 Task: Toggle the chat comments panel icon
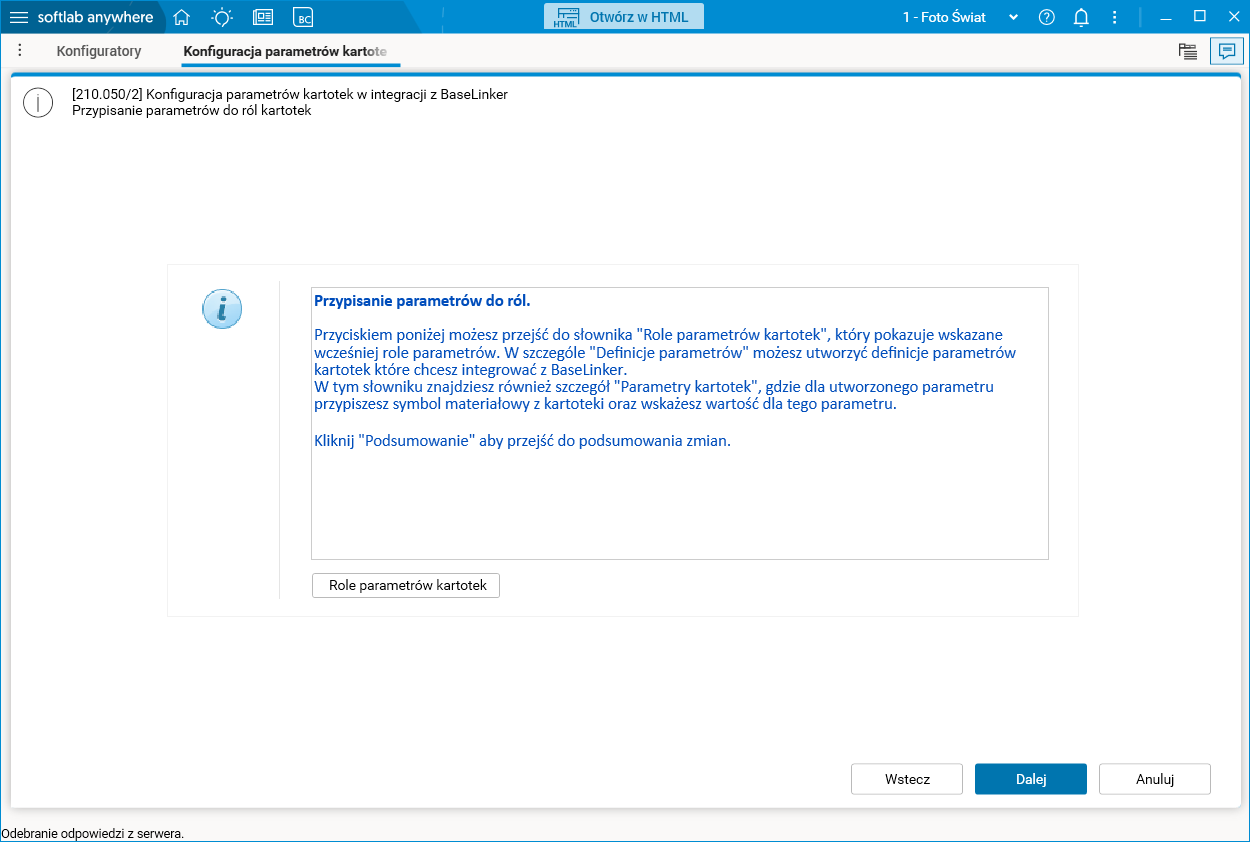pyautogui.click(x=1227, y=52)
